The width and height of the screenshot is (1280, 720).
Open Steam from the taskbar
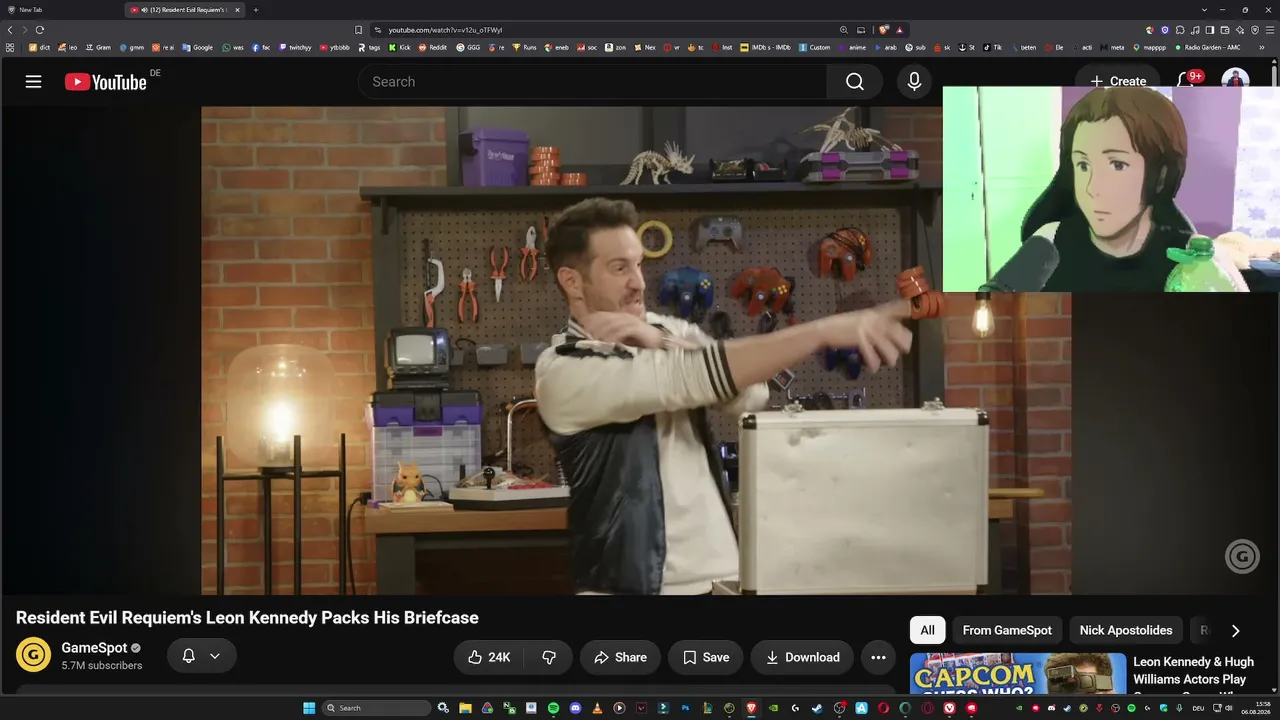click(x=816, y=708)
